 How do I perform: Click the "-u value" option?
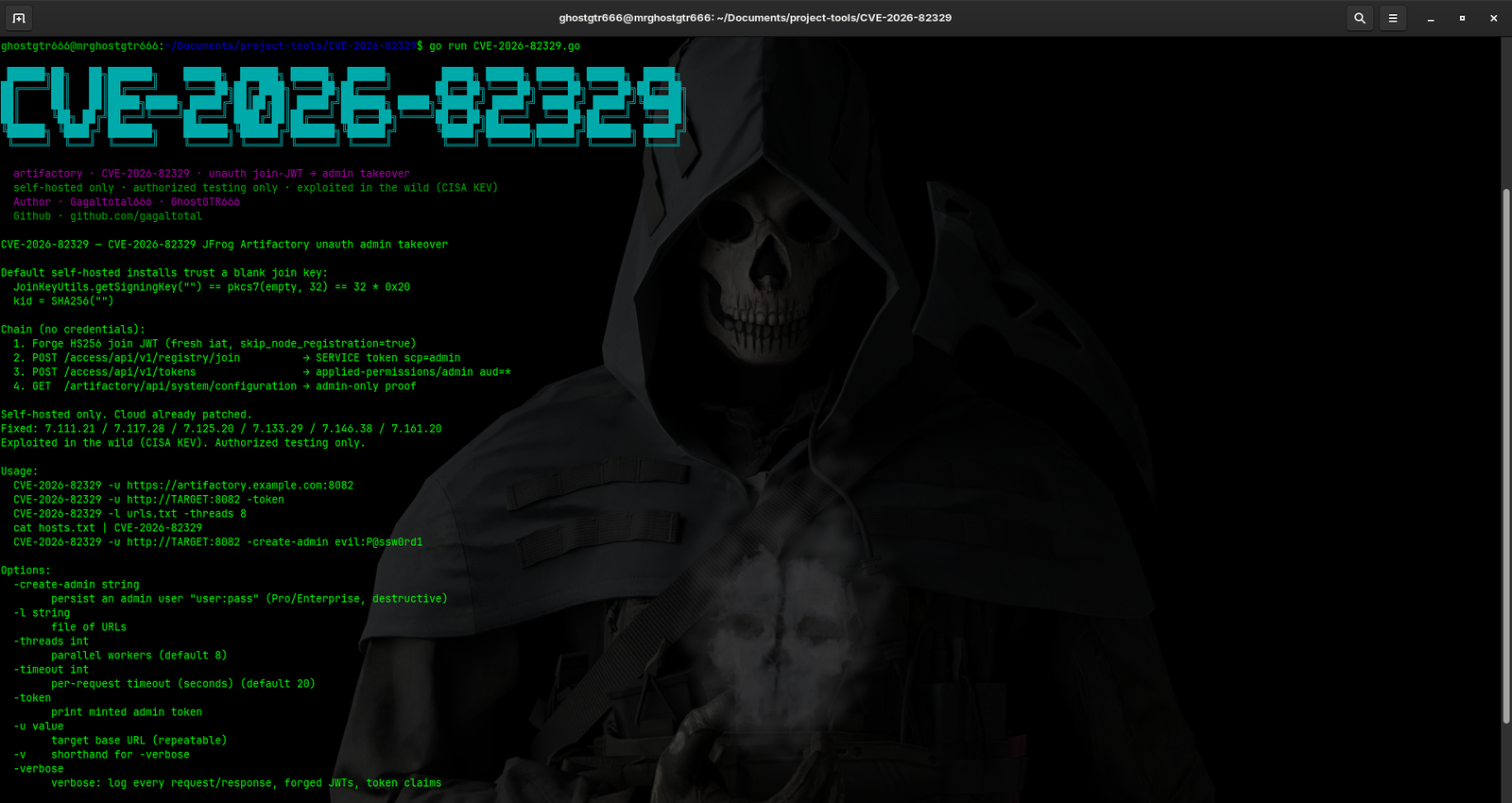(39, 726)
